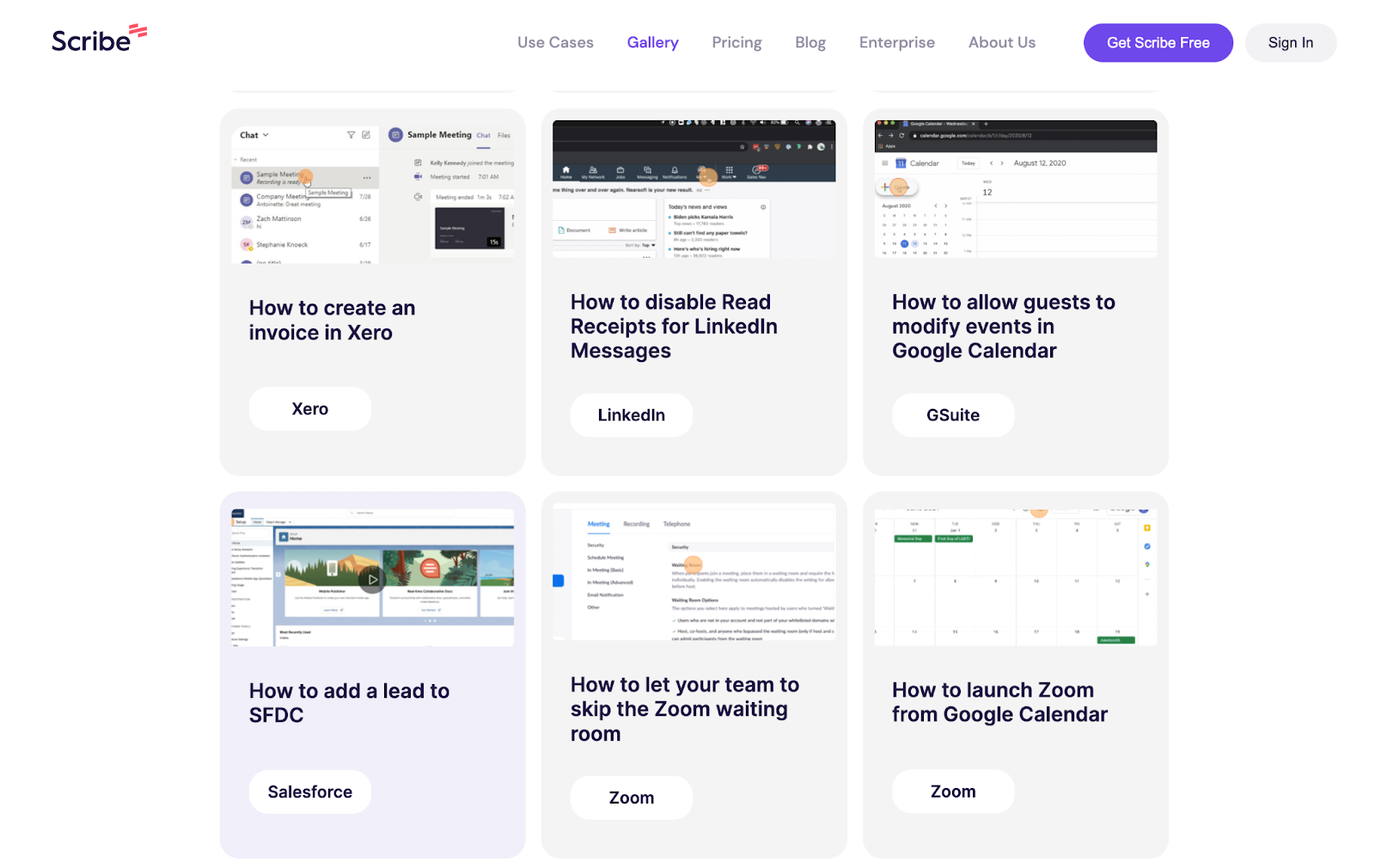
Task: Open 'How to launch Zoom from Google Calendar'
Action: click(999, 702)
